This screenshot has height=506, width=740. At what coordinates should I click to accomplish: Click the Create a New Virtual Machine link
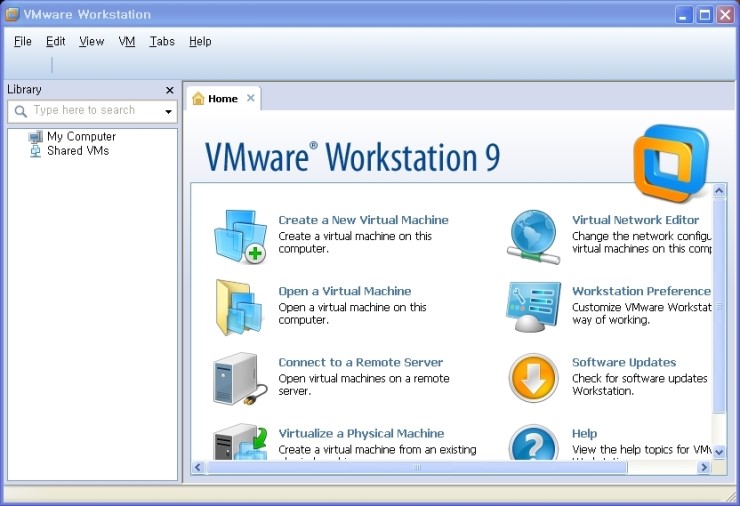pos(363,220)
